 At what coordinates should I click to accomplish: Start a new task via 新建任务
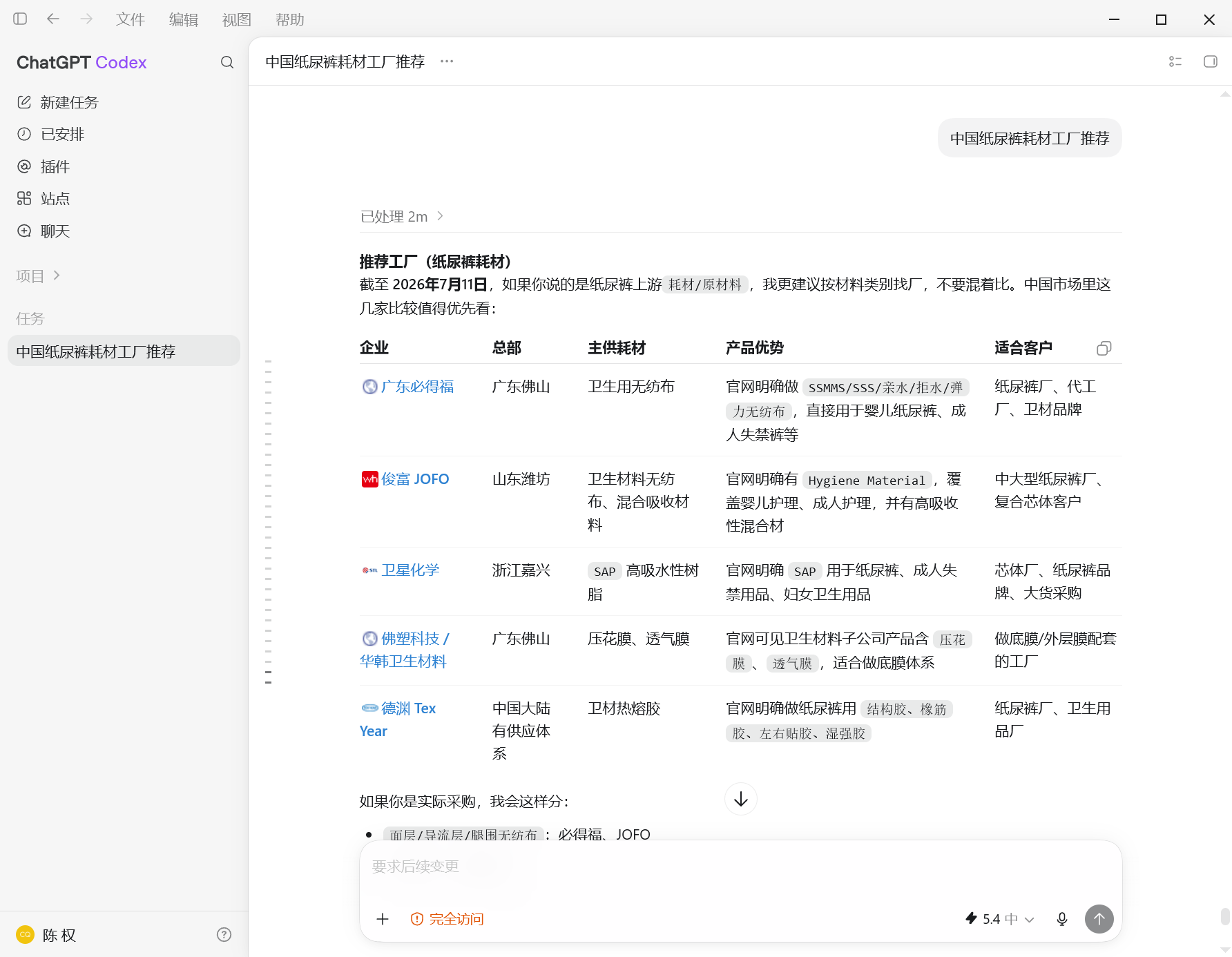(x=124, y=102)
